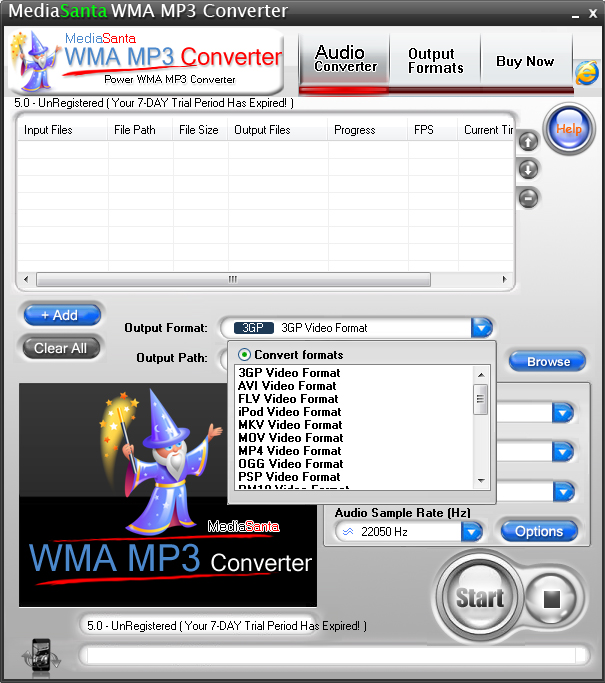Click the Progress column header
Screen dimensions: 605x683
(367, 130)
